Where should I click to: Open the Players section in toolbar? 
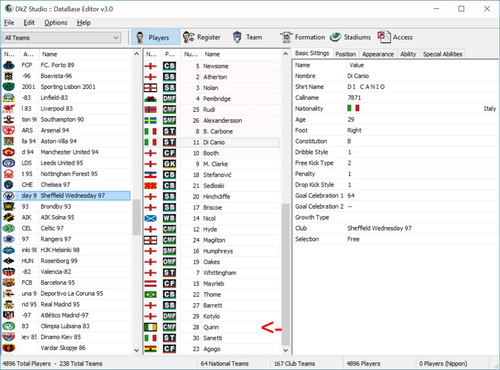point(156,37)
